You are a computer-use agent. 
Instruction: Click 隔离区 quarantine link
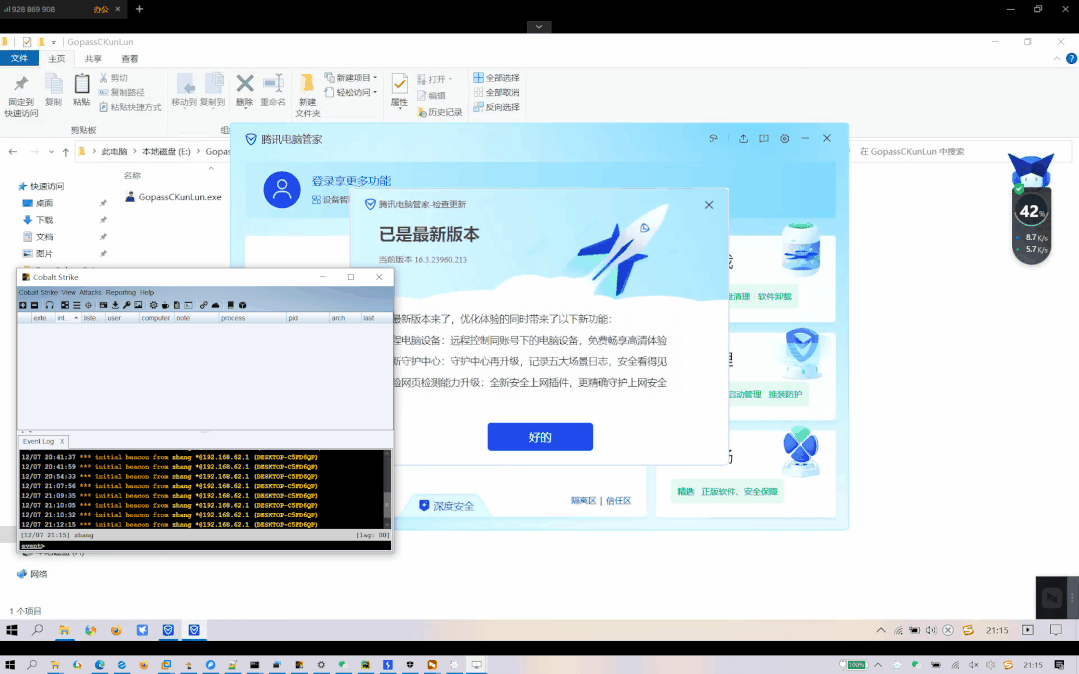tap(584, 501)
